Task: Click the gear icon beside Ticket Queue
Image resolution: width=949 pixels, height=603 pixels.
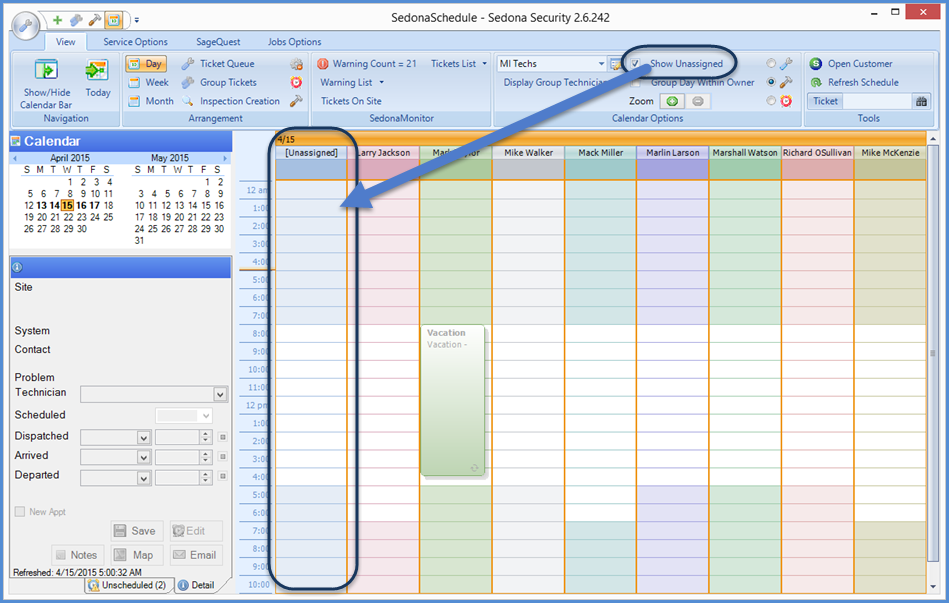Action: click(x=296, y=64)
